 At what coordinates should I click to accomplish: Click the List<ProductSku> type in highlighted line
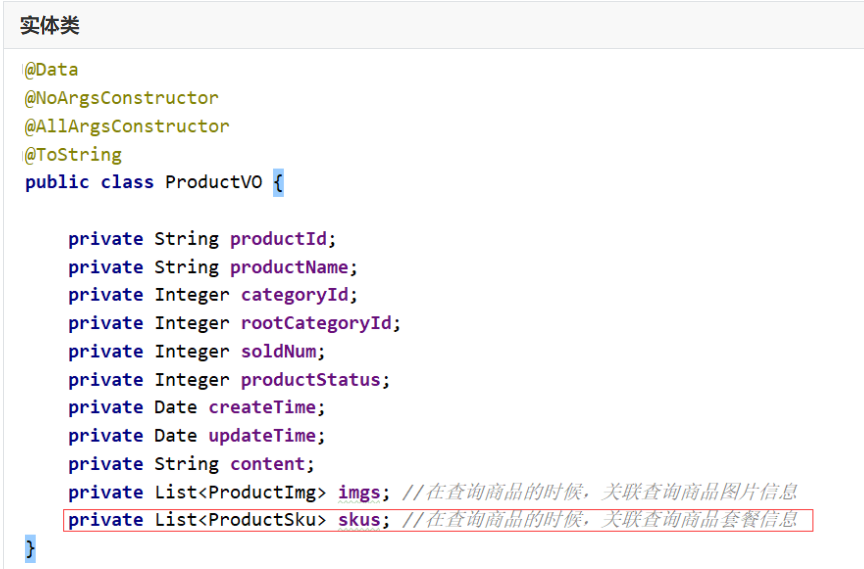(240, 520)
